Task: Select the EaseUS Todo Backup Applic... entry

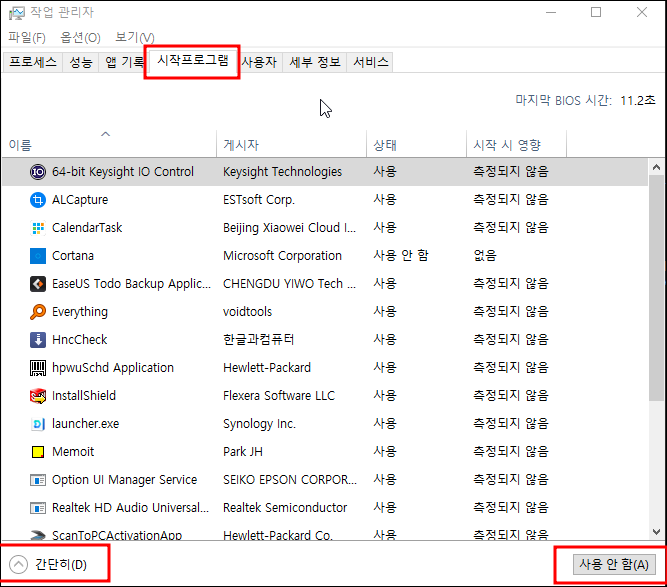Action: click(x=131, y=284)
